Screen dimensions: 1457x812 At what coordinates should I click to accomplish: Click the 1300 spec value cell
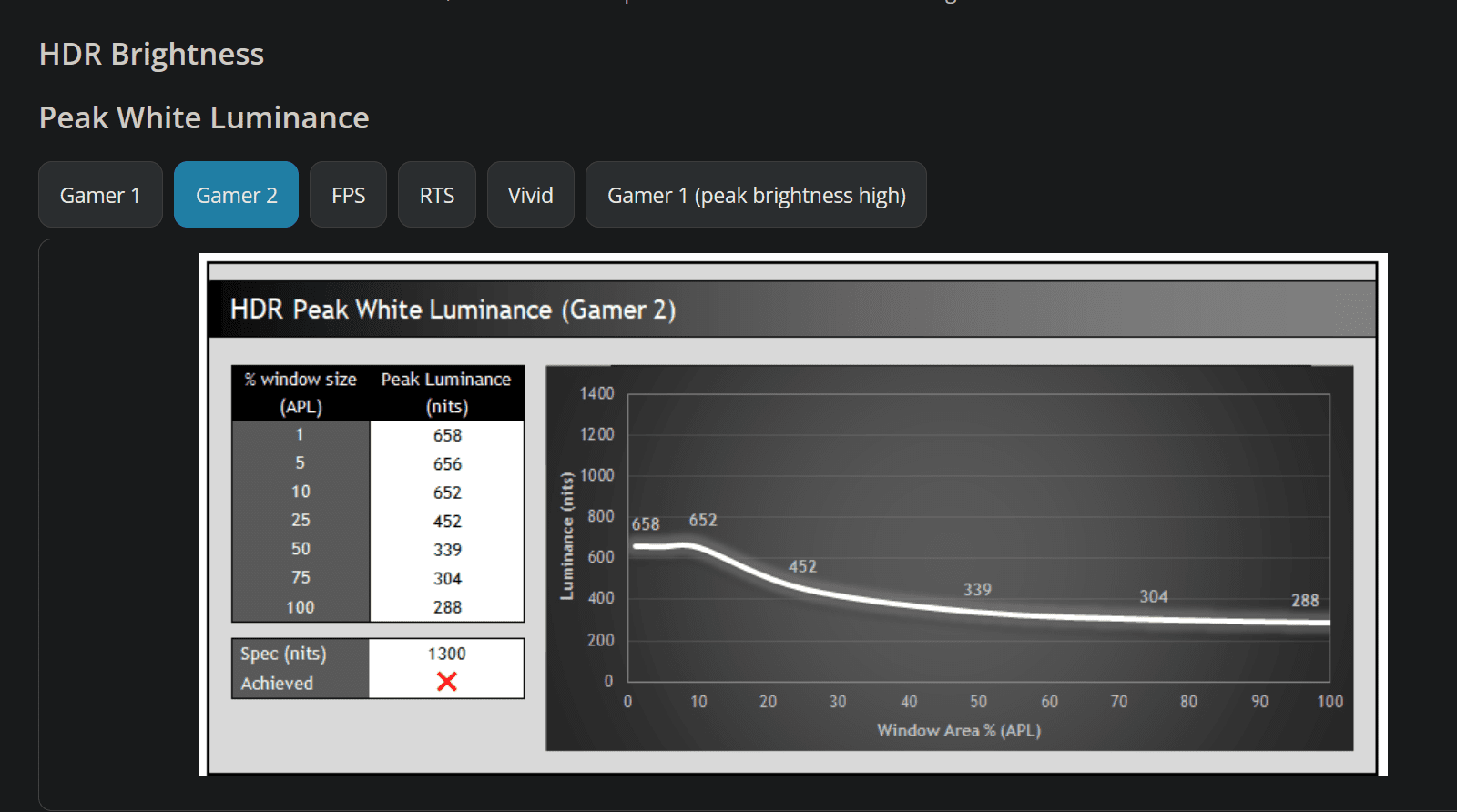point(447,654)
